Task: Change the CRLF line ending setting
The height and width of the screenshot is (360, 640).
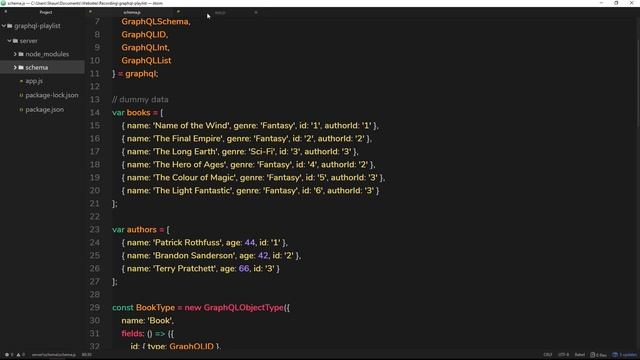Action: pyautogui.click(x=548, y=355)
